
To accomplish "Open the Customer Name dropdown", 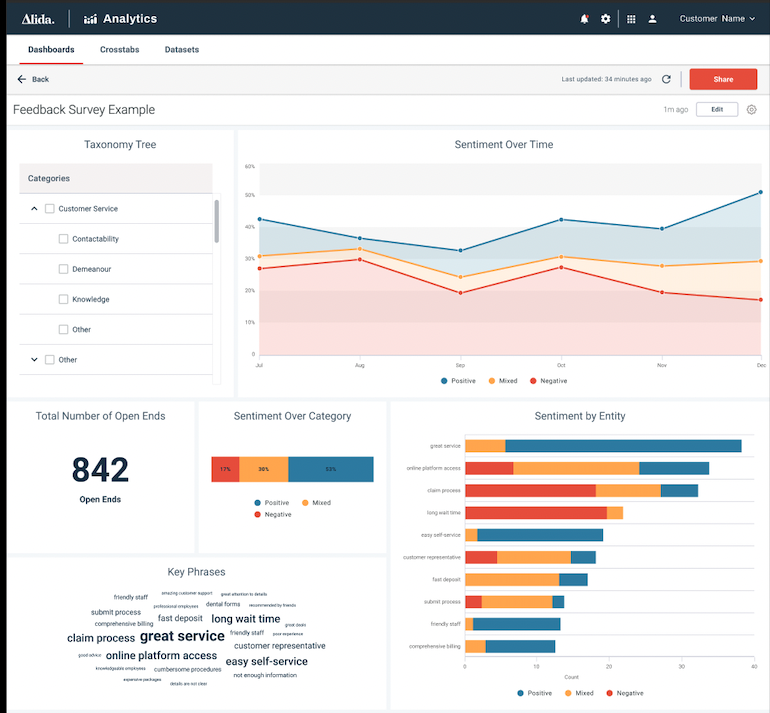I will point(717,19).
